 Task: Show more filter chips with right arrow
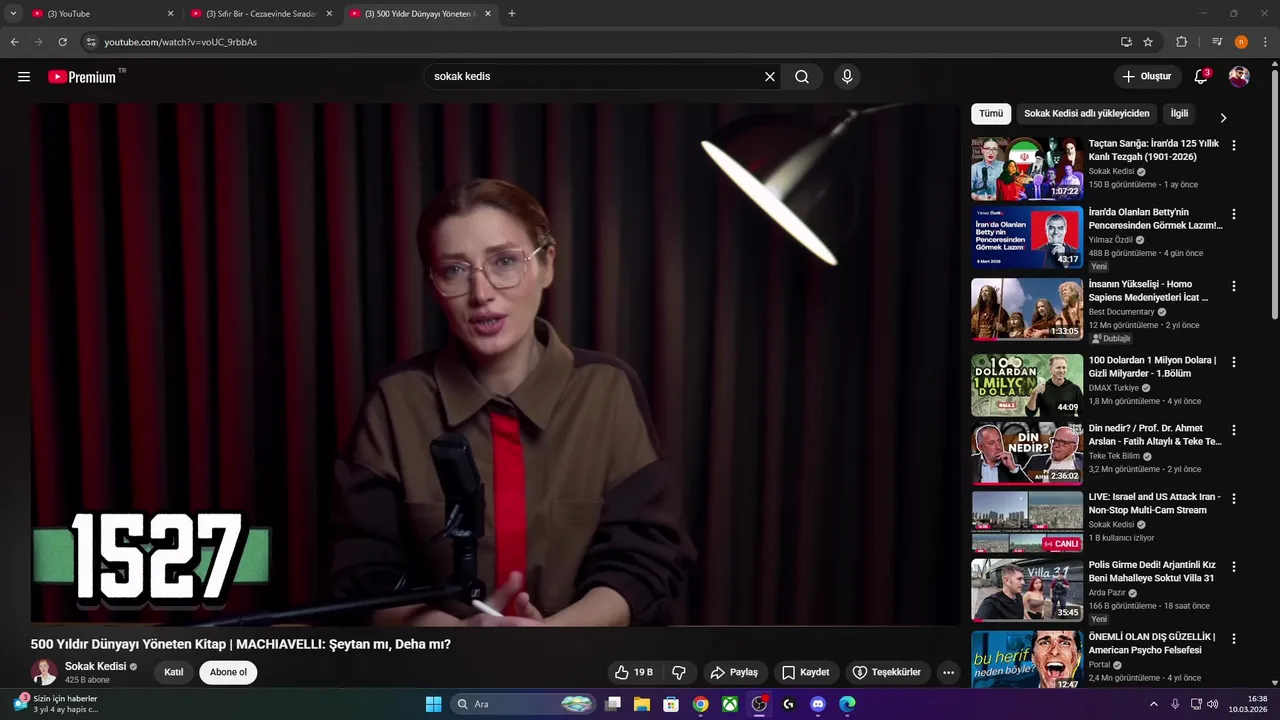(1223, 117)
